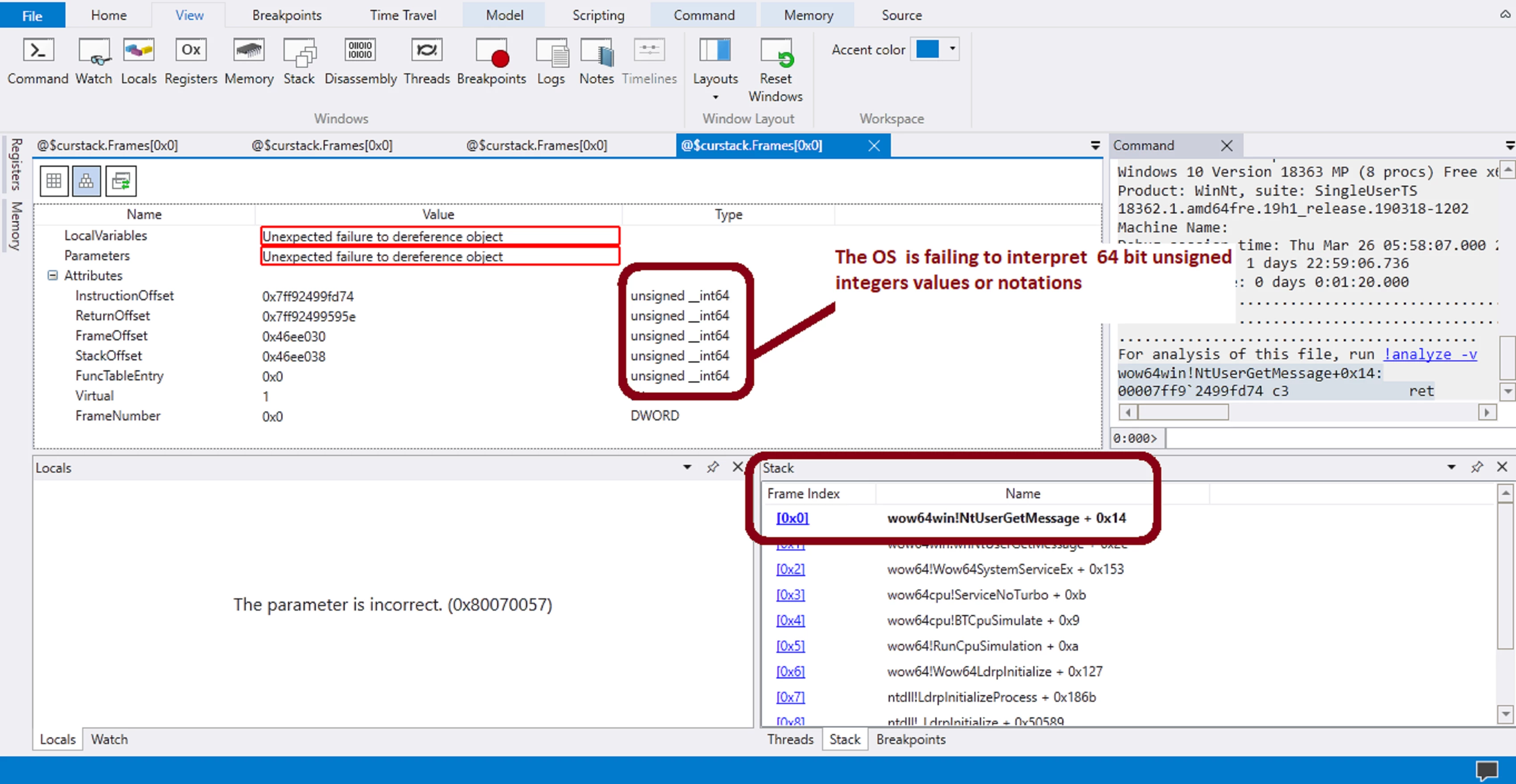Switch to the Watch tab
1516x784 pixels.
coord(109,739)
